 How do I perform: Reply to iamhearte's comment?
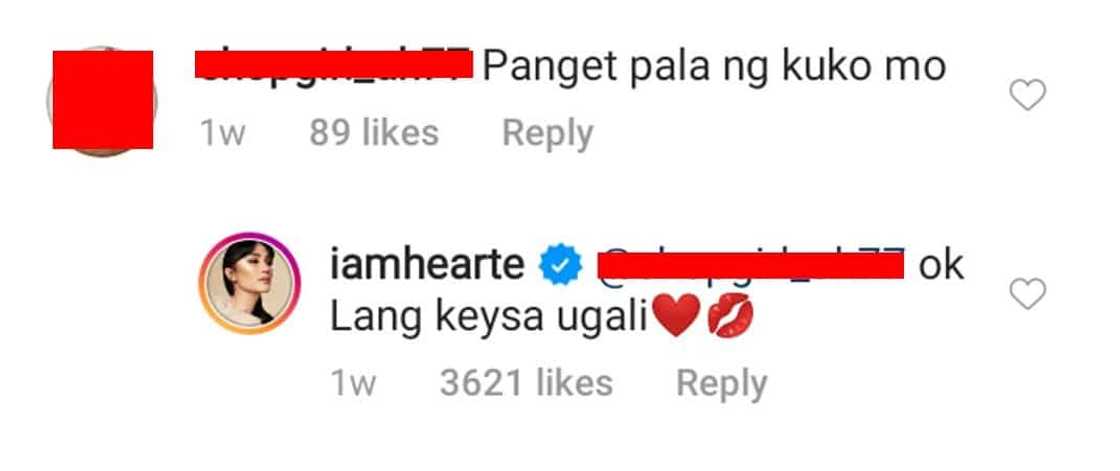click(x=721, y=384)
